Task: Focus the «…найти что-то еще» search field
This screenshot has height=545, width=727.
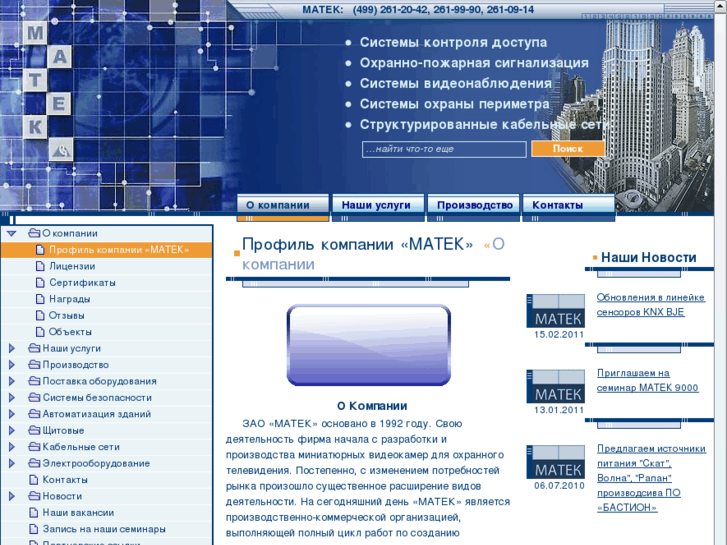Action: click(x=444, y=149)
